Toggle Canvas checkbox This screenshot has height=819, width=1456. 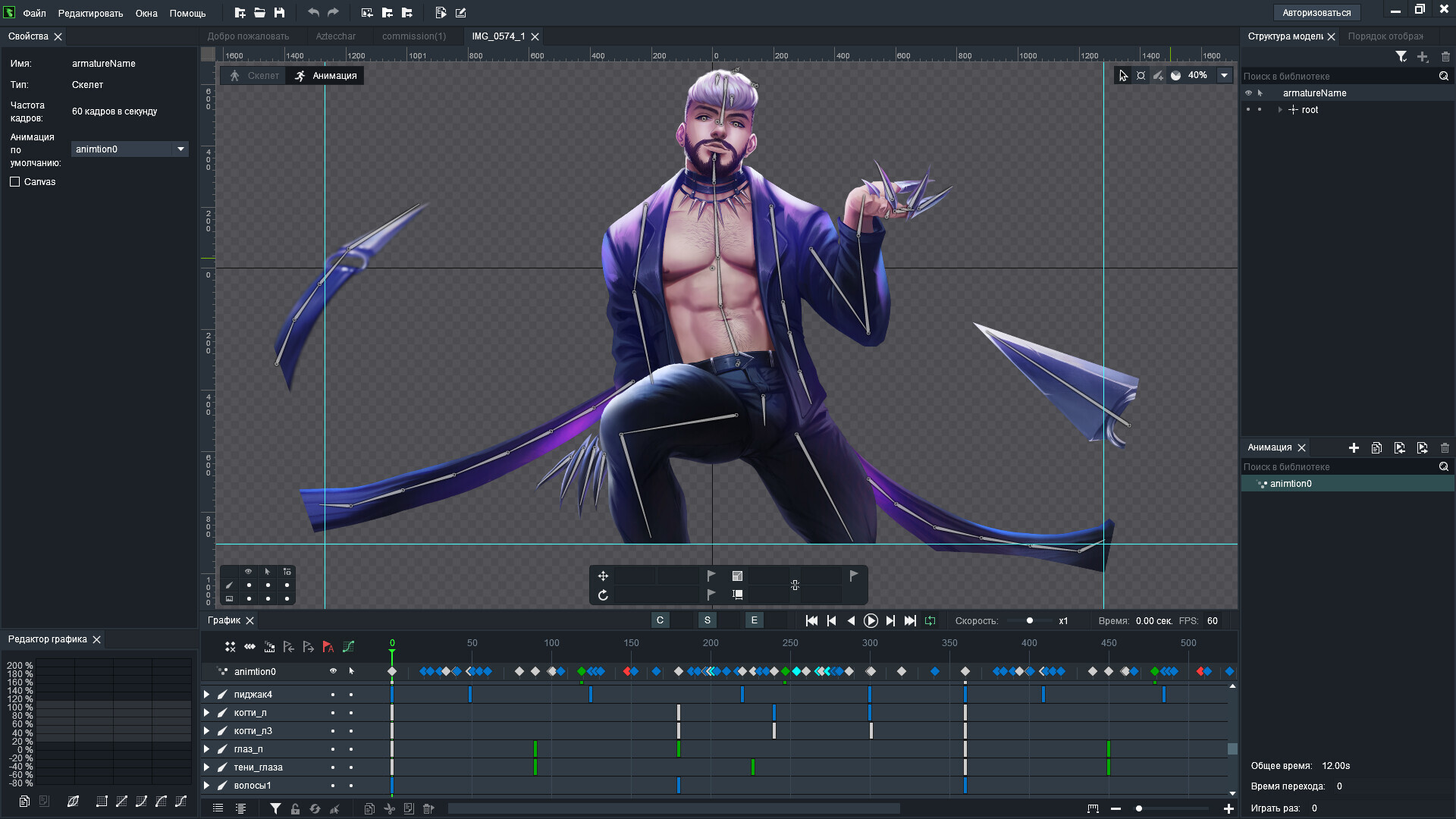14,182
